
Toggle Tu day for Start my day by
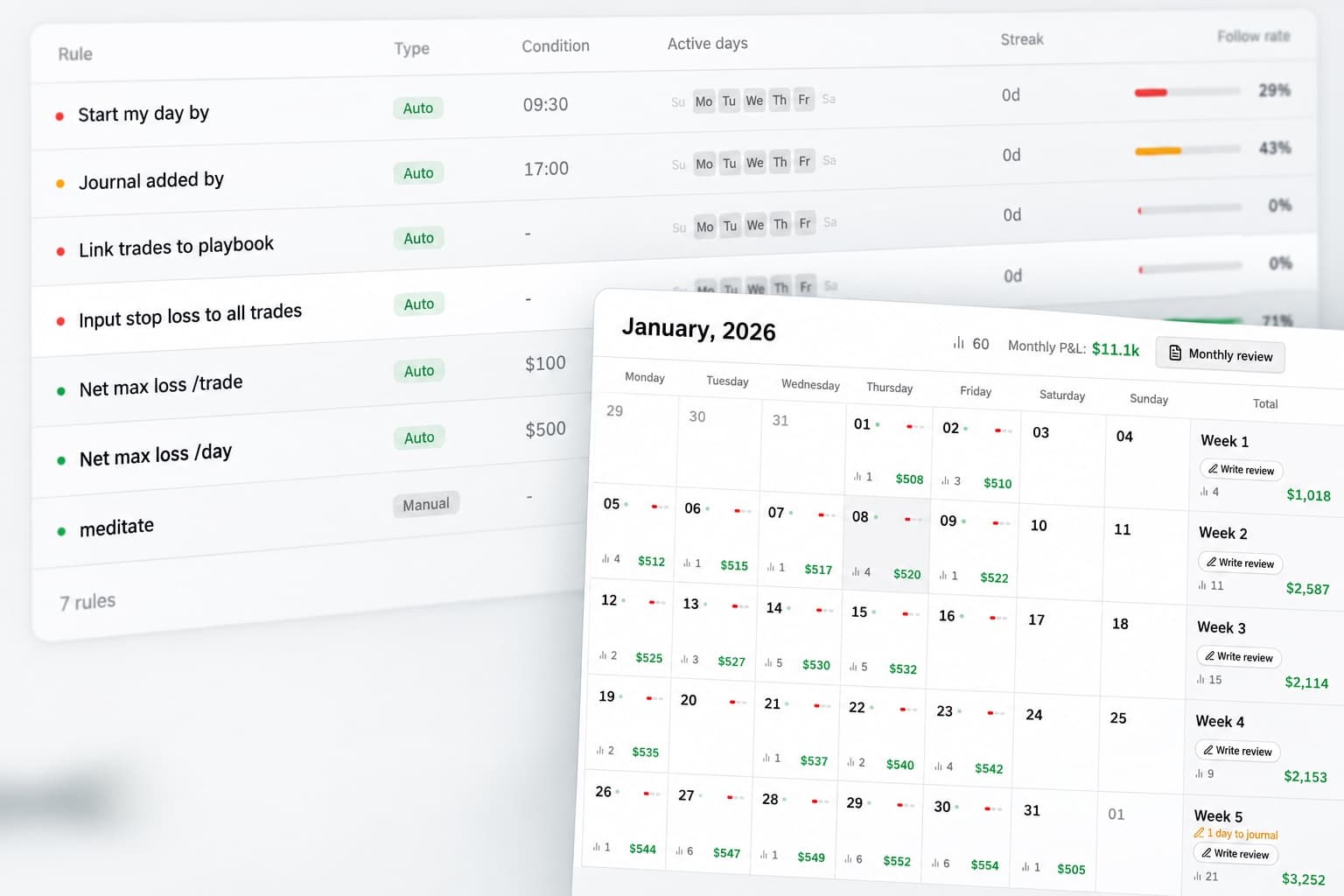[729, 101]
